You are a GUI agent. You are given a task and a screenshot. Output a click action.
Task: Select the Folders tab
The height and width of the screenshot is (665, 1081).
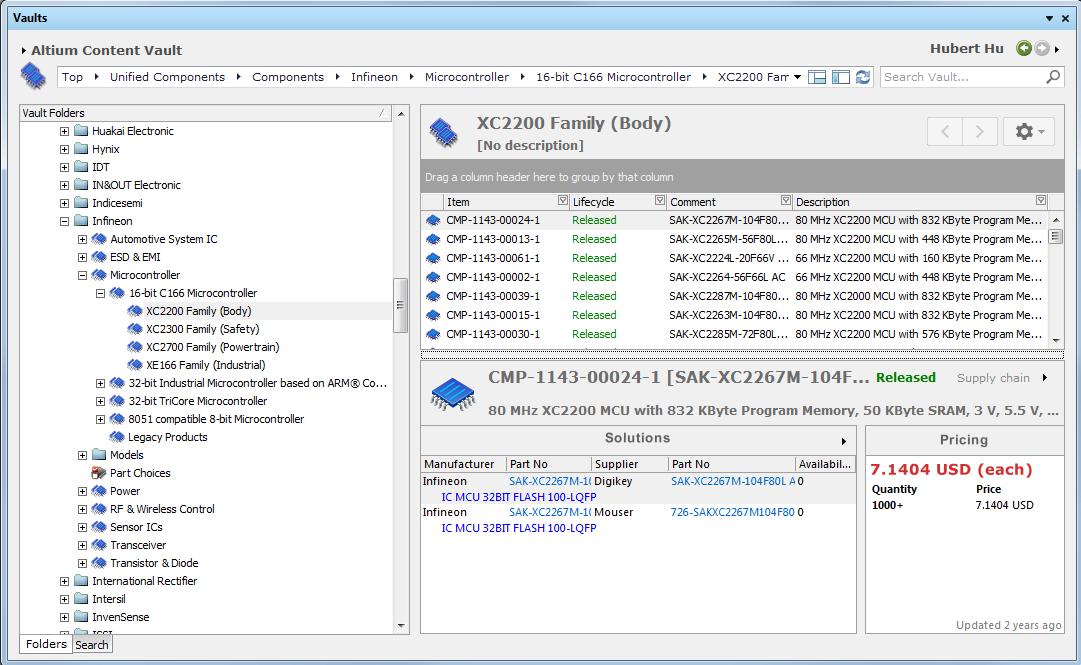pyautogui.click(x=46, y=644)
